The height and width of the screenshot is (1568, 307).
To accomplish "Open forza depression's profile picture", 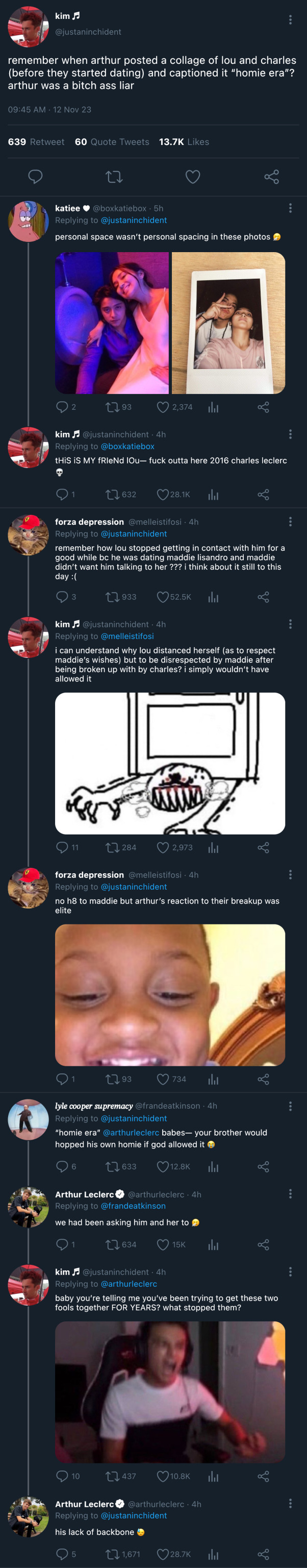I will click(x=28, y=535).
